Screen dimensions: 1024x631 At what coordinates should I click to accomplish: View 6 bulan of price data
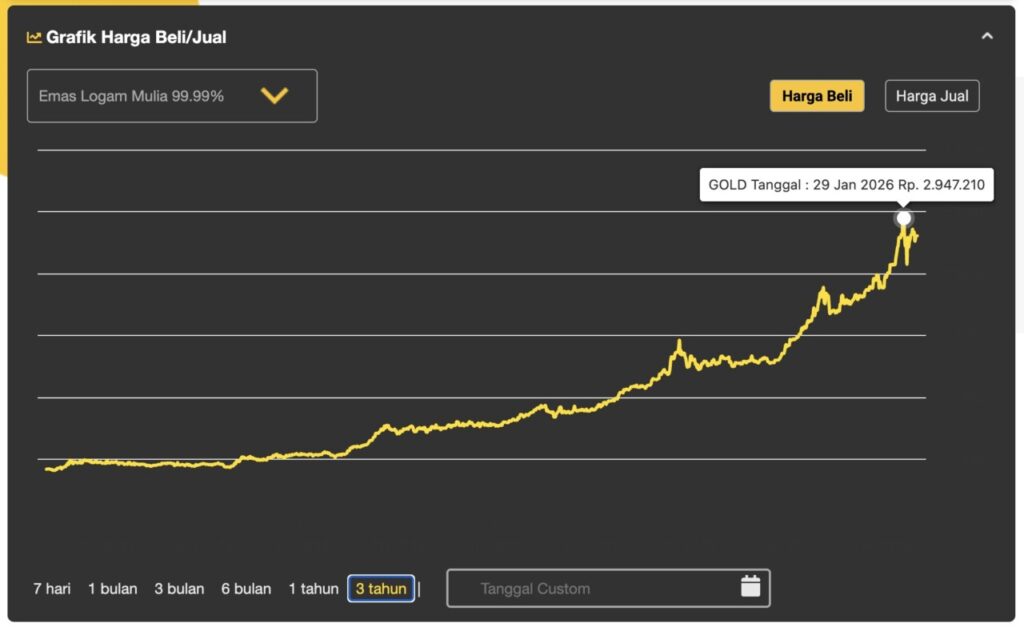coord(246,588)
